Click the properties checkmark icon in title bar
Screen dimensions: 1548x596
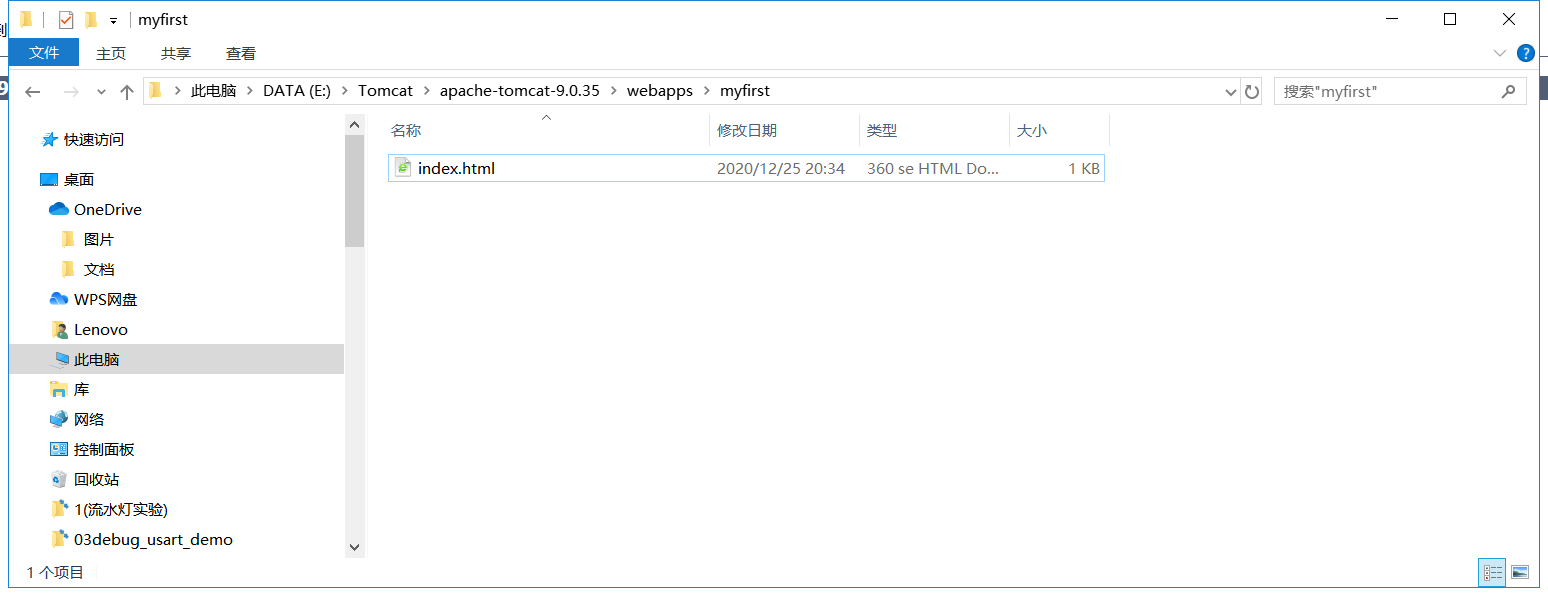(66, 20)
